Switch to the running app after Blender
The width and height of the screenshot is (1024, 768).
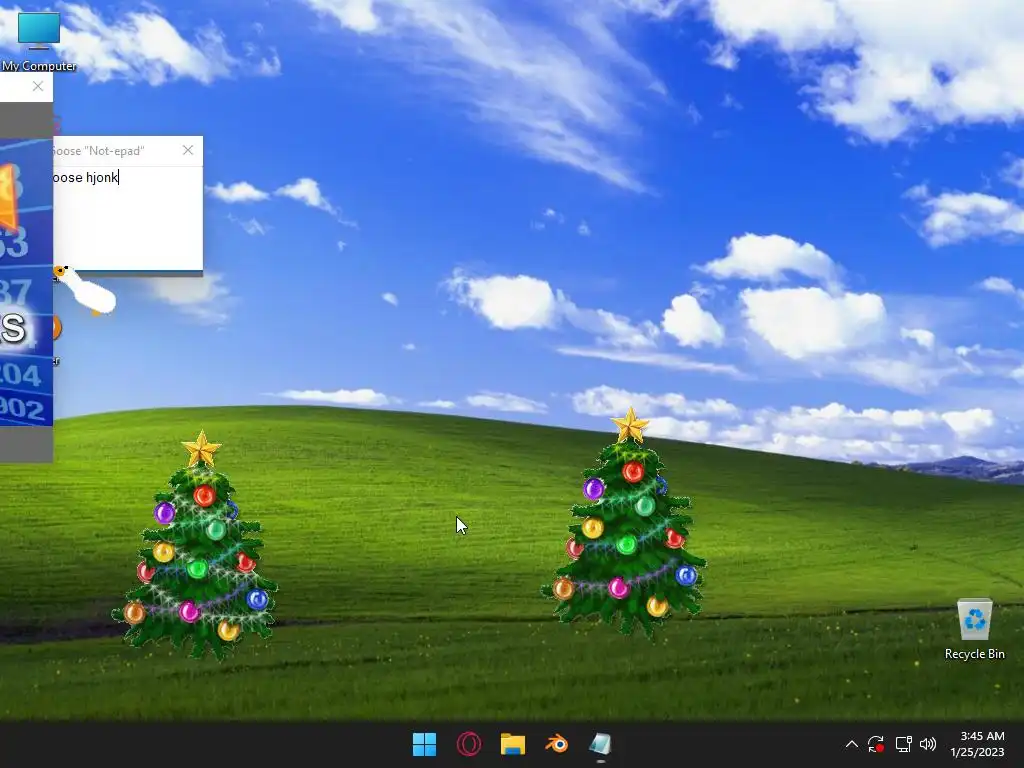click(x=600, y=744)
